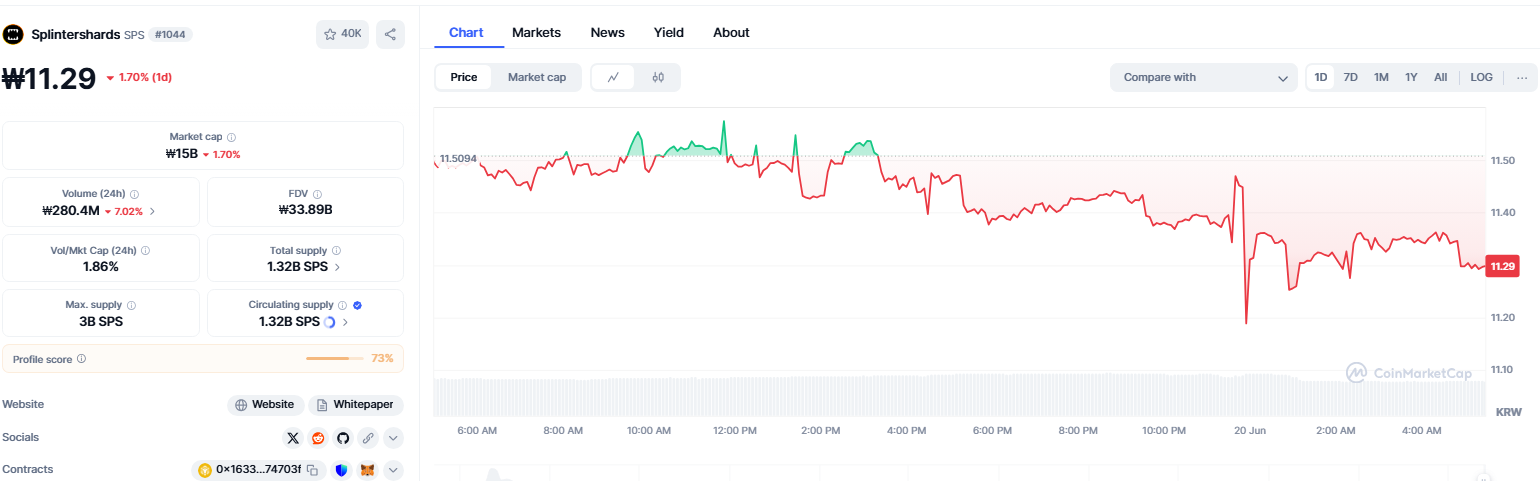This screenshot has height=481, width=1540.
Task: Click the Volume (24h) info icon
Action: point(135,194)
